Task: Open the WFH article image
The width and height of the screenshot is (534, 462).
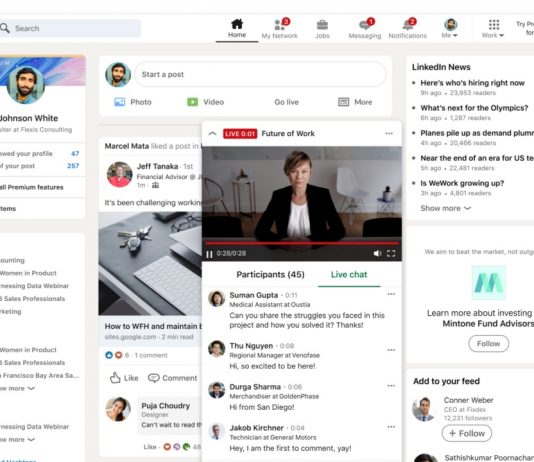Action: click(150, 264)
